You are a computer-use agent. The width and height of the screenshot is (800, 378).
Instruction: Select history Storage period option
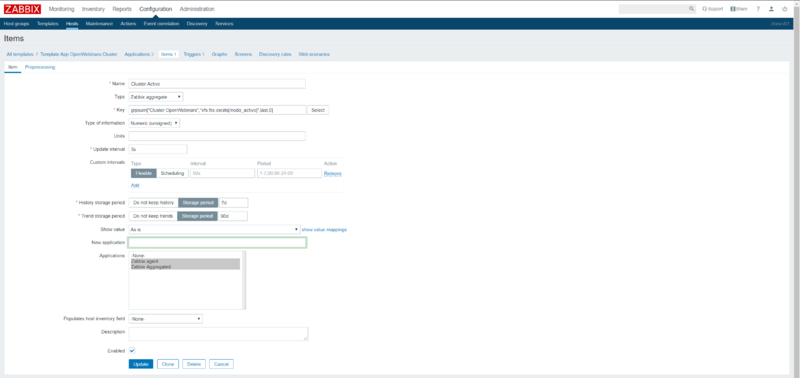coord(198,203)
